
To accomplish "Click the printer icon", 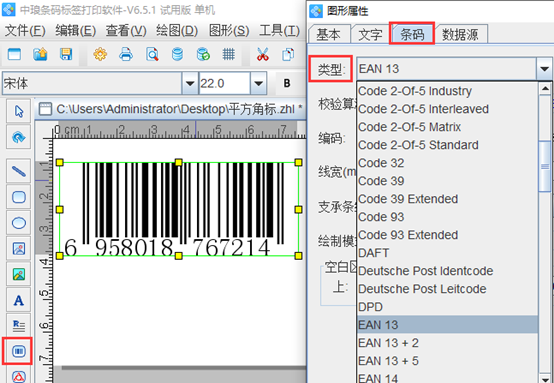I will pyautogui.click(x=126, y=54).
